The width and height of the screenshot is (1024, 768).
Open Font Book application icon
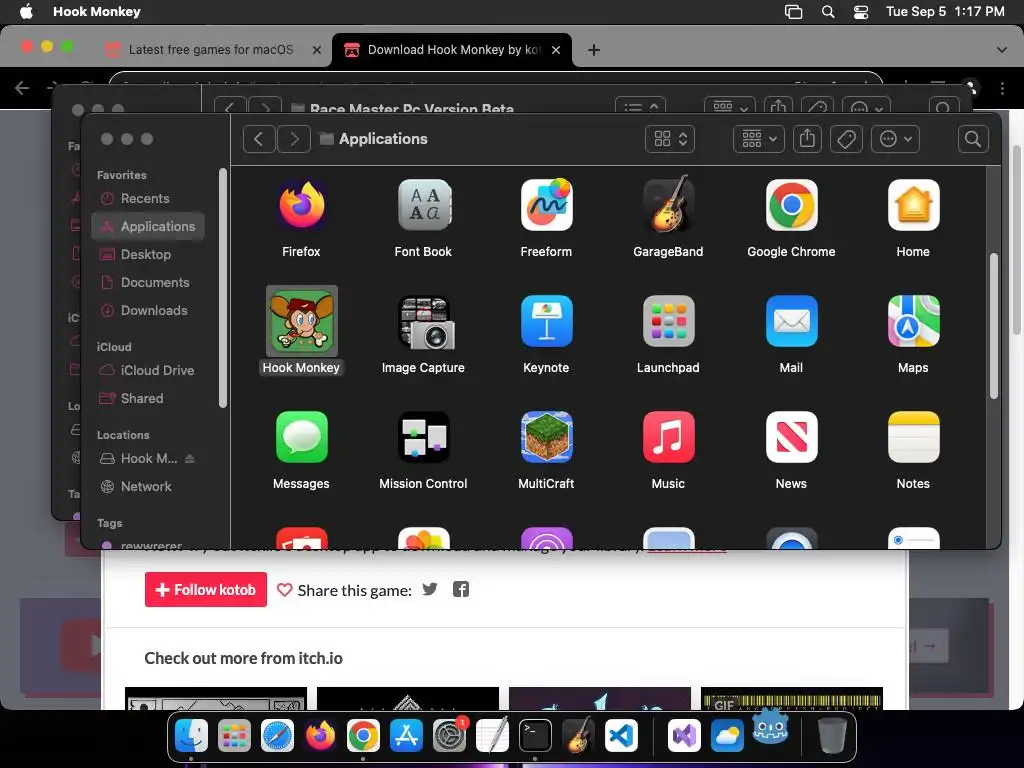point(423,205)
